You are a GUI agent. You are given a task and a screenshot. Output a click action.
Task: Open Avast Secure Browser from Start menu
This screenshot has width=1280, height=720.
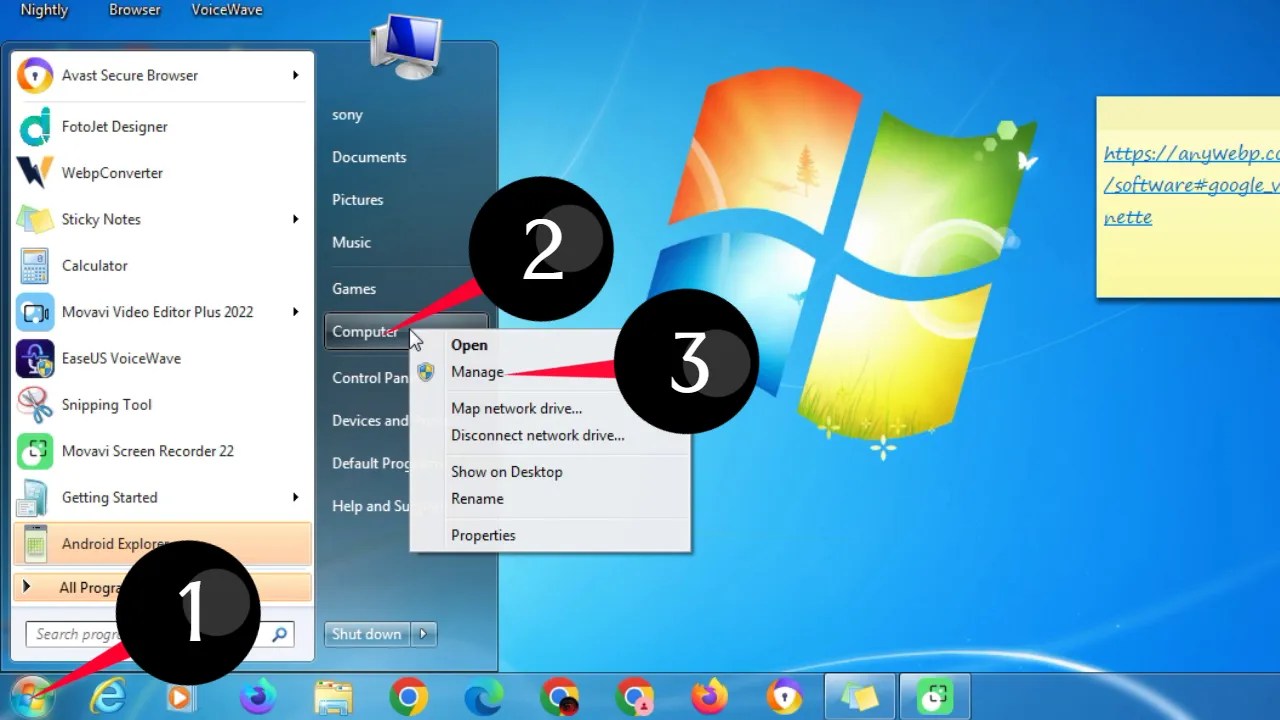click(160, 75)
